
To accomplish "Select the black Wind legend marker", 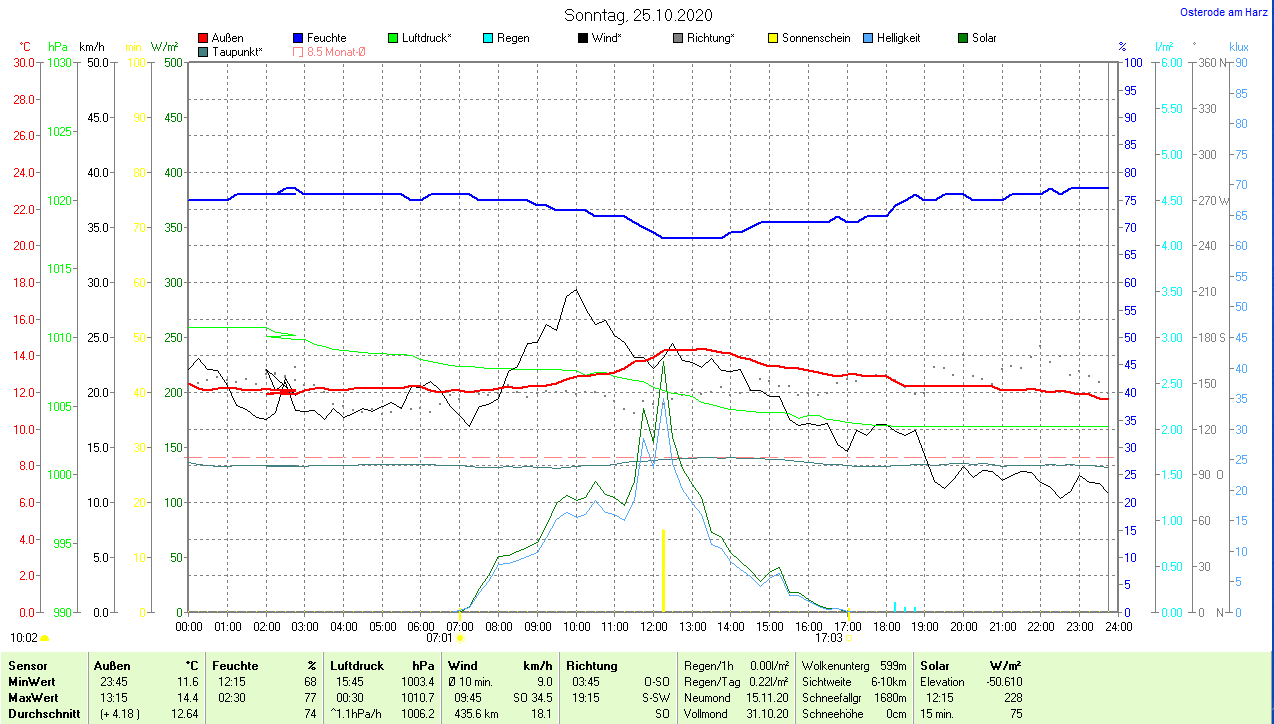I will [x=583, y=38].
